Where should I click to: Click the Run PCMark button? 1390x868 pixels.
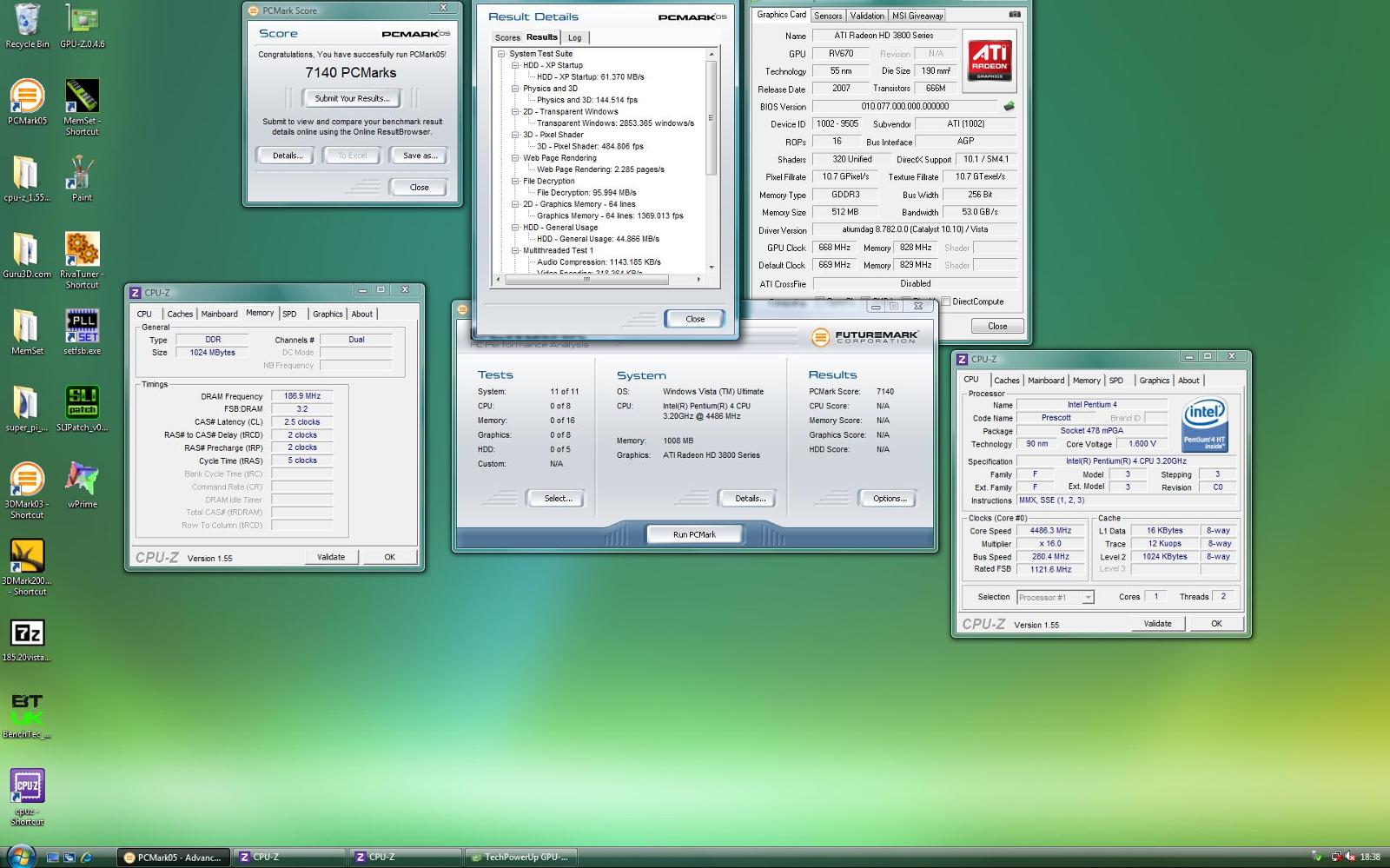(694, 534)
